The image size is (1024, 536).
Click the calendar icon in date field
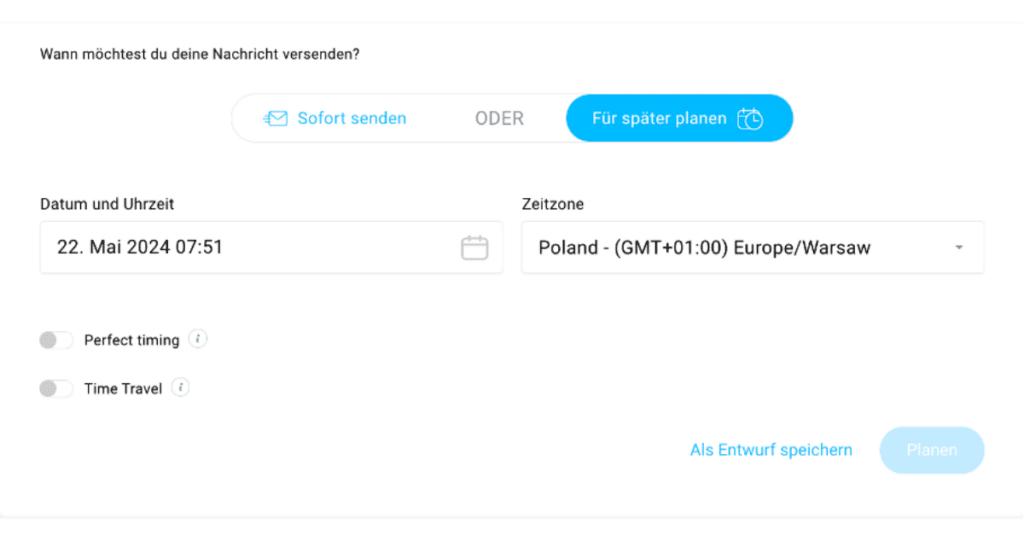(474, 247)
